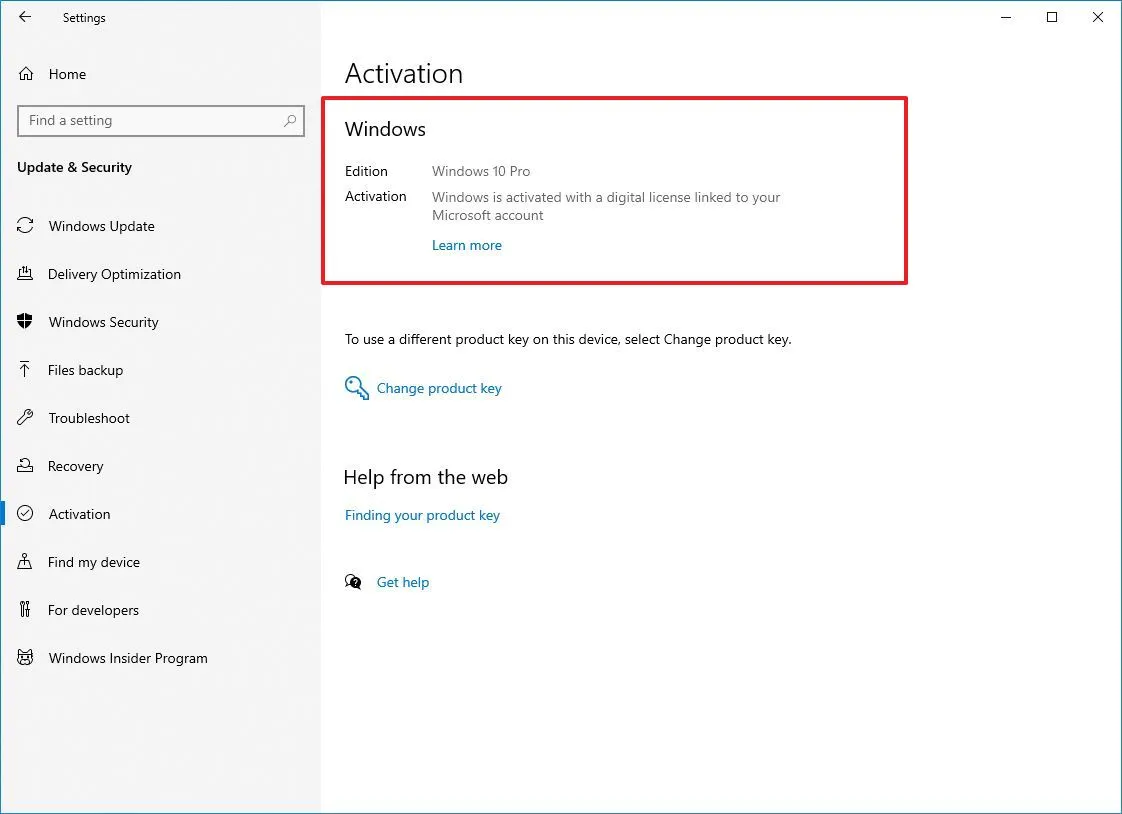This screenshot has width=1122, height=814.
Task: Open Find my device settings
Action: coord(92,562)
